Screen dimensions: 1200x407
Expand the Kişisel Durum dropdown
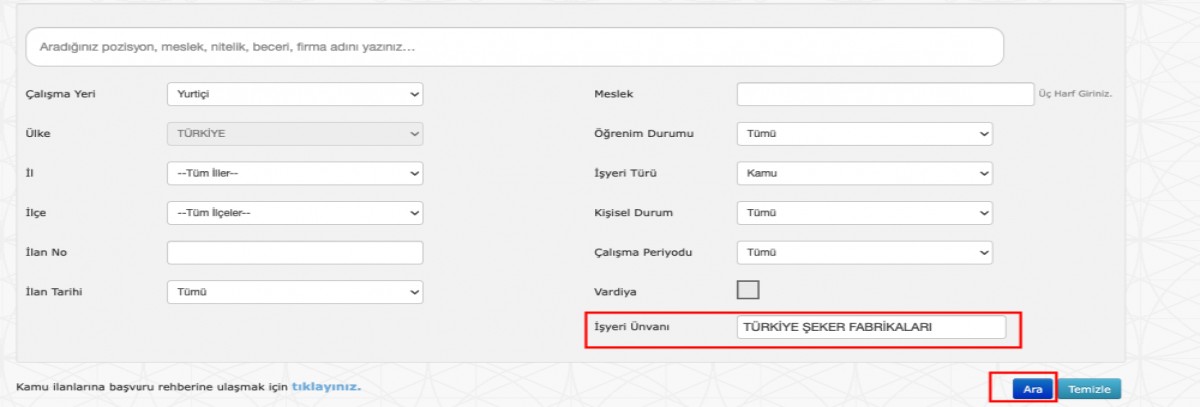[x=864, y=213]
